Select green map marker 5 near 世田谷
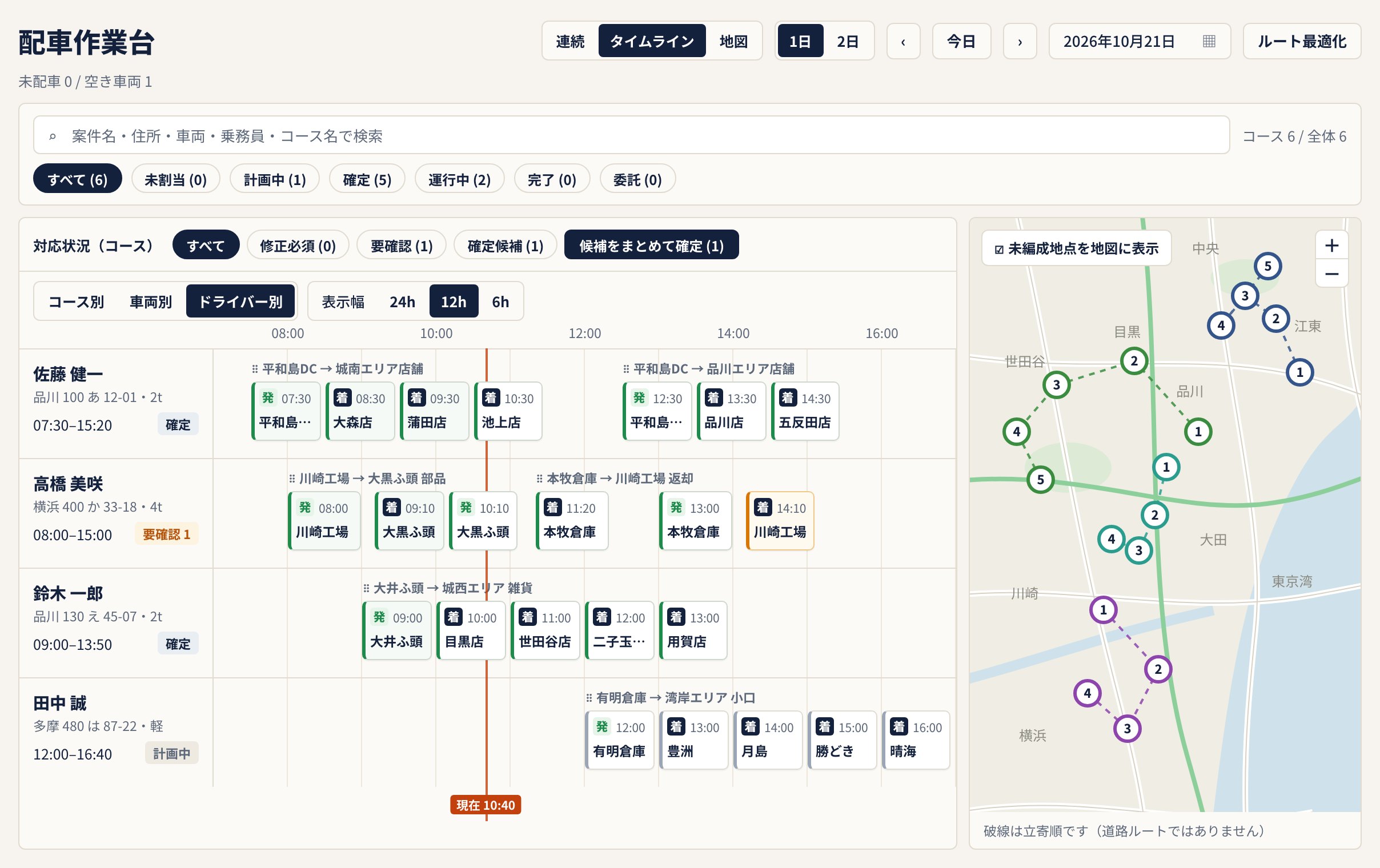This screenshot has width=1380, height=868. 1041,480
